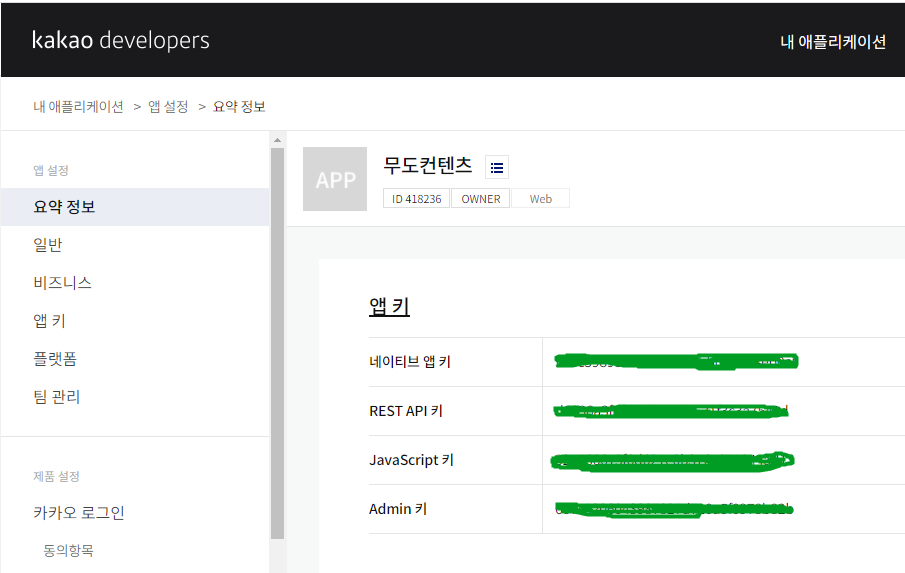Screen dimensions: 905x573
Task: Click the 앱 설정 breadcrumb link
Action: [168, 107]
